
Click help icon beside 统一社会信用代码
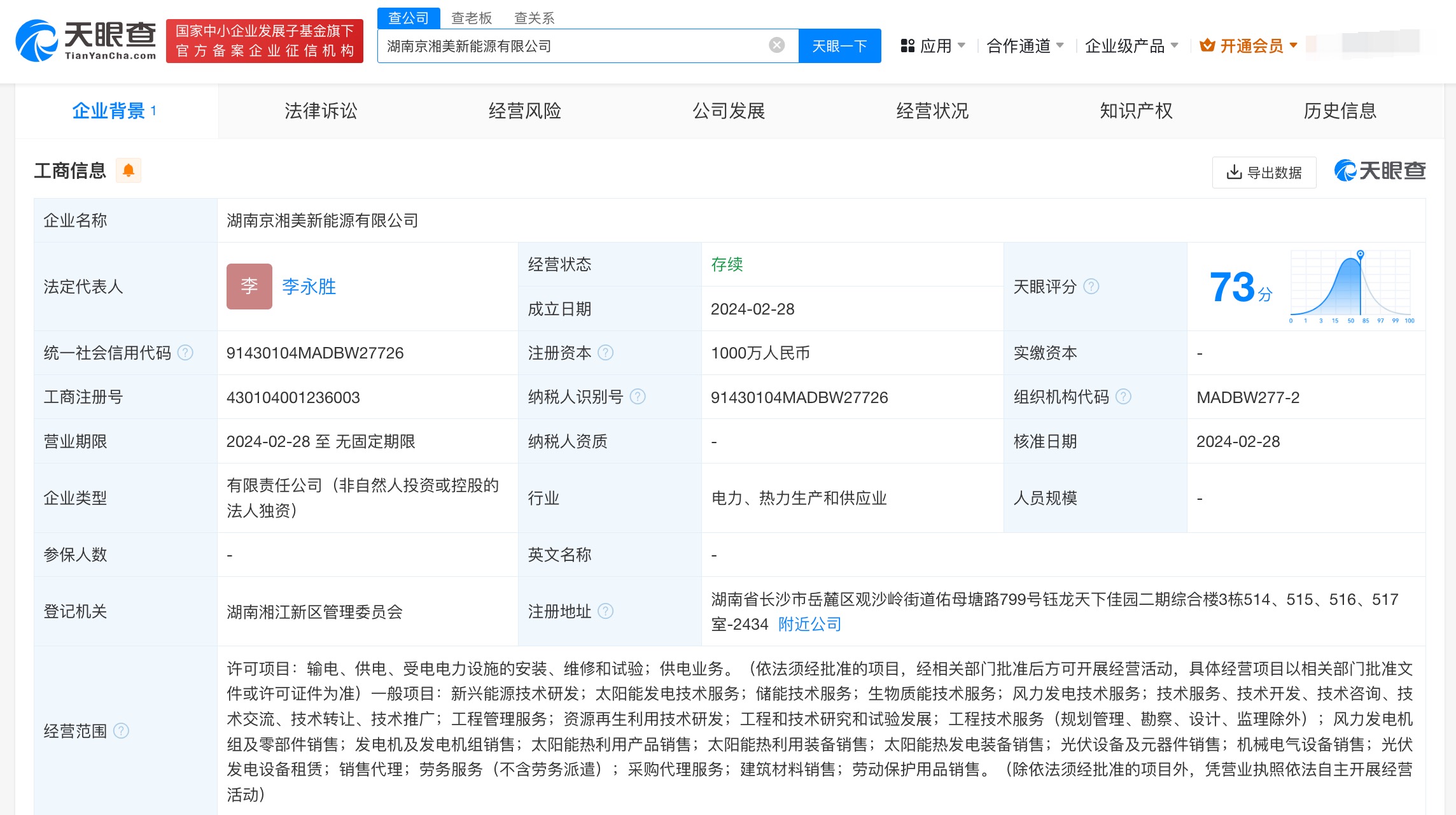(x=185, y=353)
